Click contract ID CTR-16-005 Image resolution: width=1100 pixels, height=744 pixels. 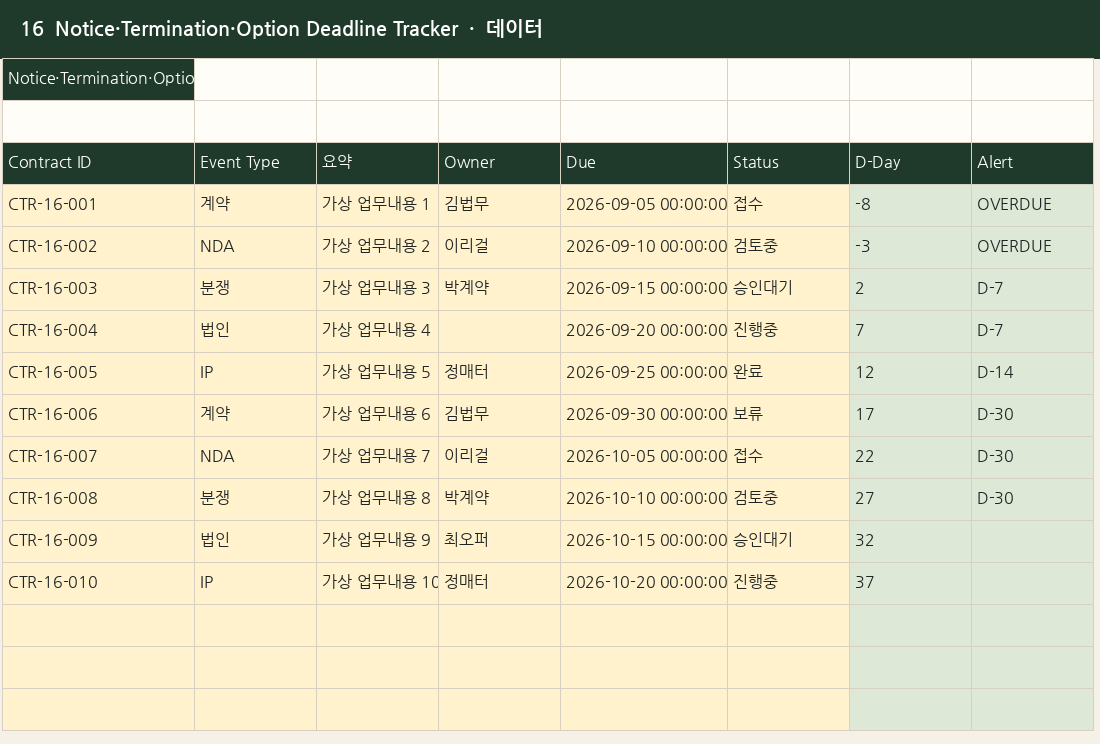click(x=98, y=374)
